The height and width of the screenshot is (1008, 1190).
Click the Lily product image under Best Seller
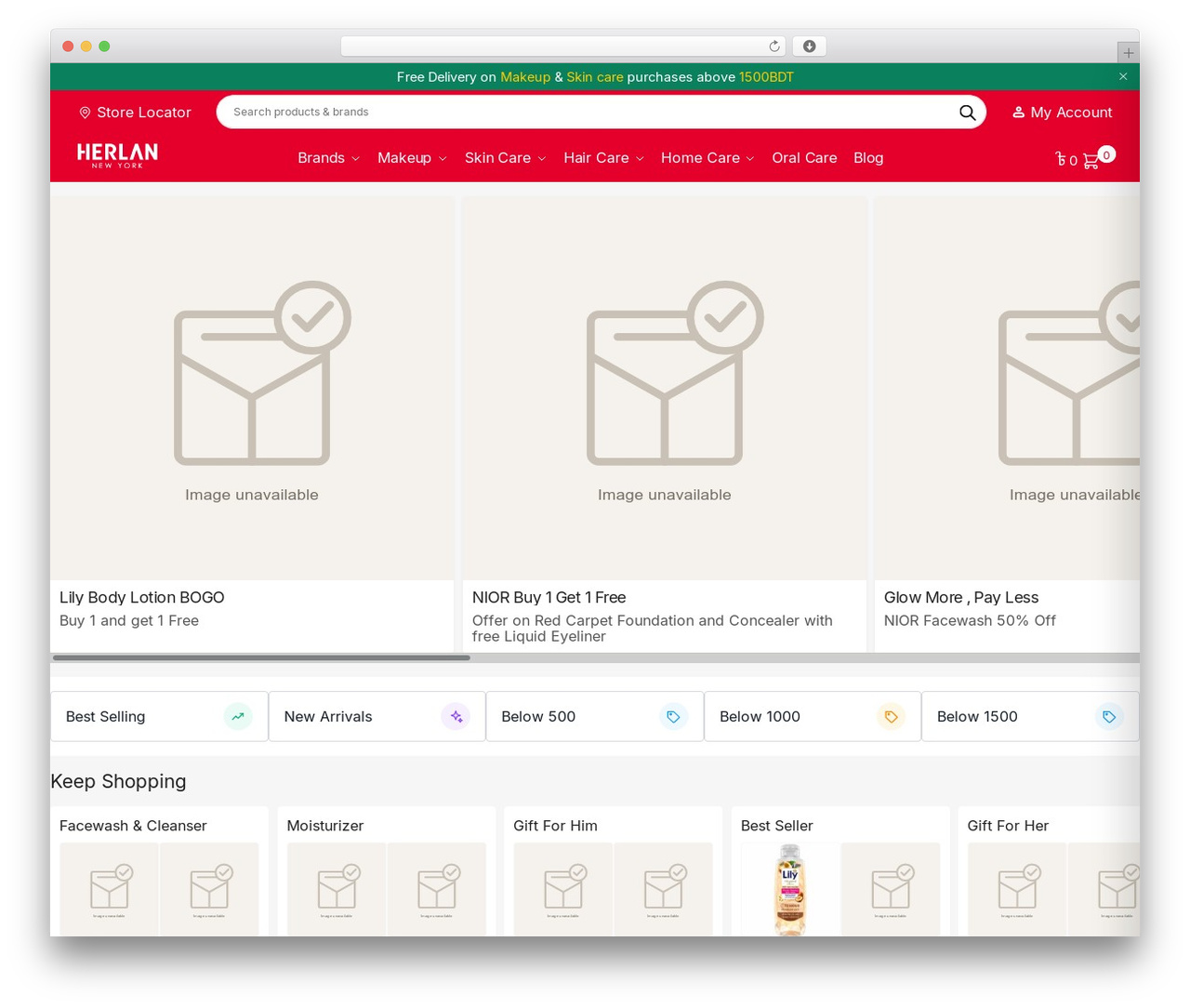point(790,890)
